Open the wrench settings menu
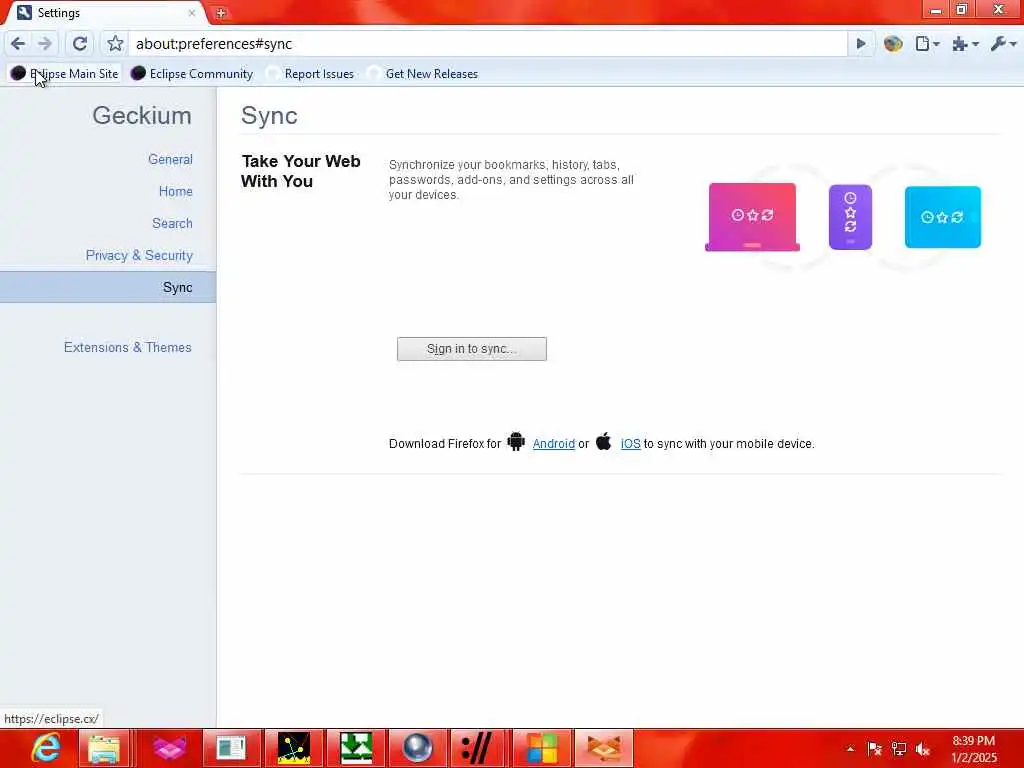The image size is (1024, 768). [1003, 44]
